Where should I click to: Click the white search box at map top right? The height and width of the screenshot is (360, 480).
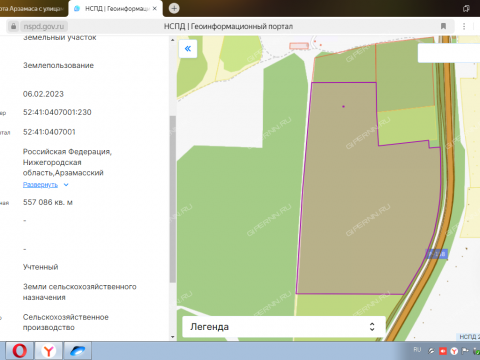[449, 53]
